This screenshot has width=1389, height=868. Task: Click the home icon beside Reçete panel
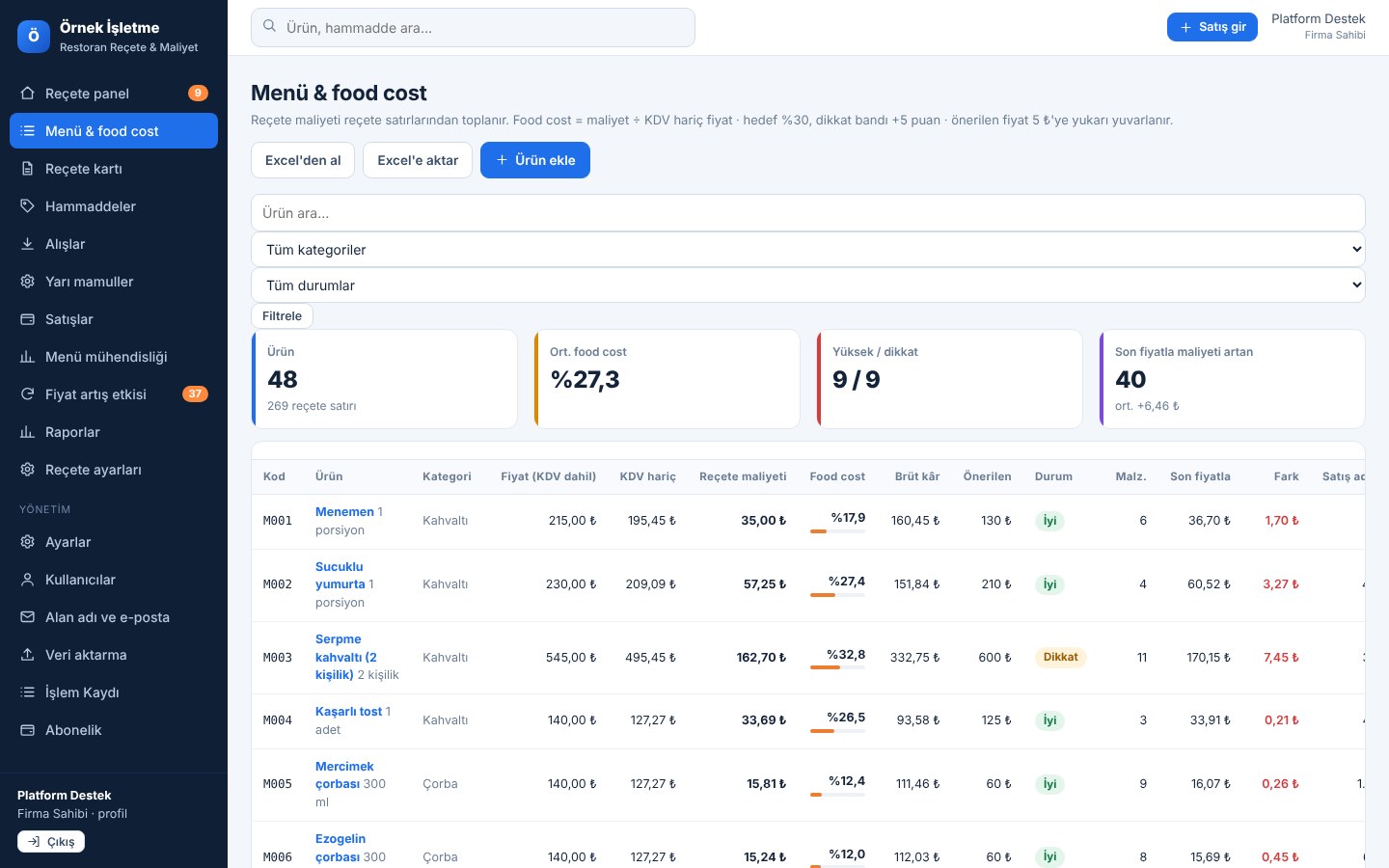pos(27,94)
